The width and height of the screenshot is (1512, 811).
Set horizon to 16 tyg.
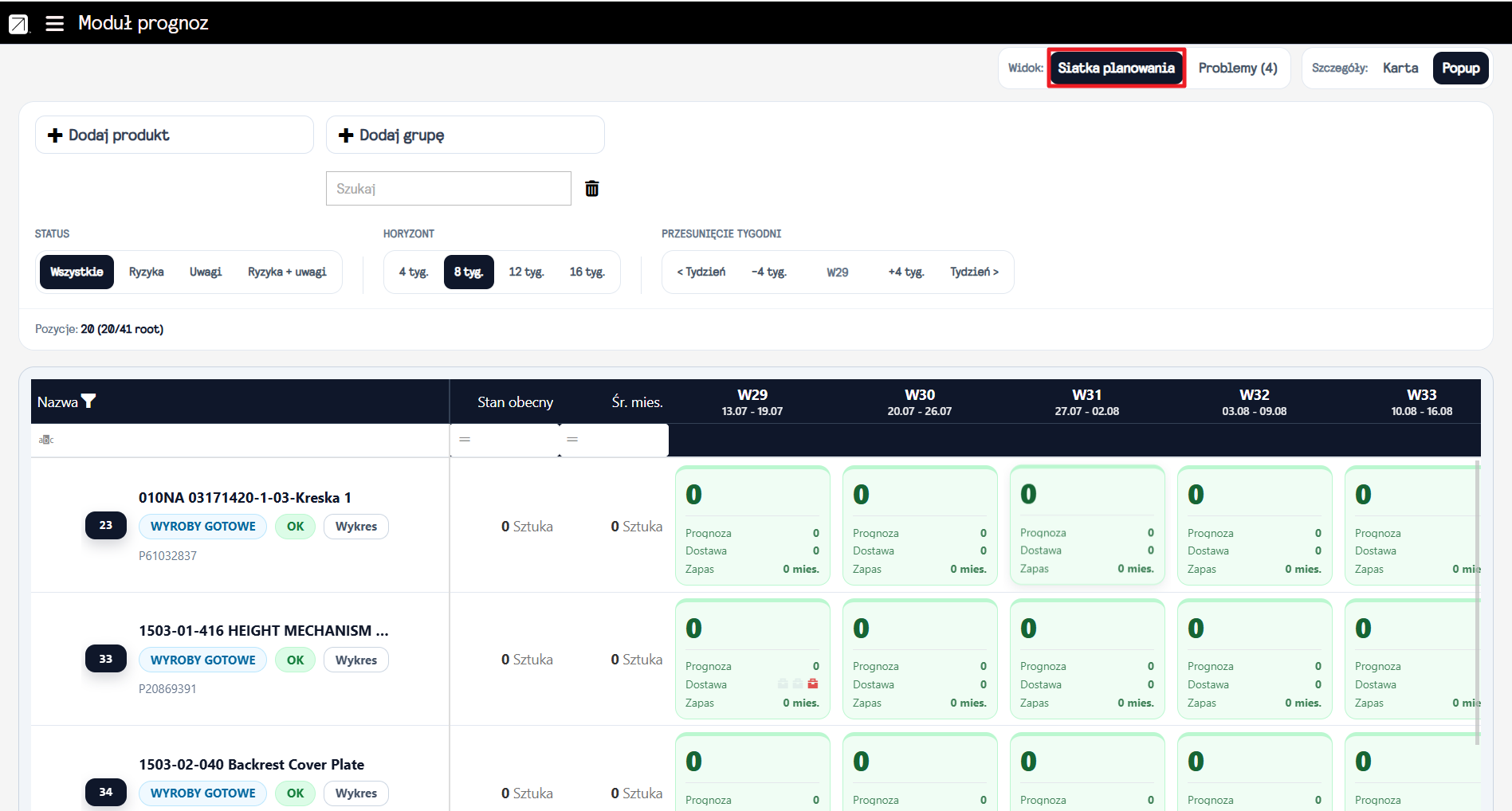tap(587, 272)
